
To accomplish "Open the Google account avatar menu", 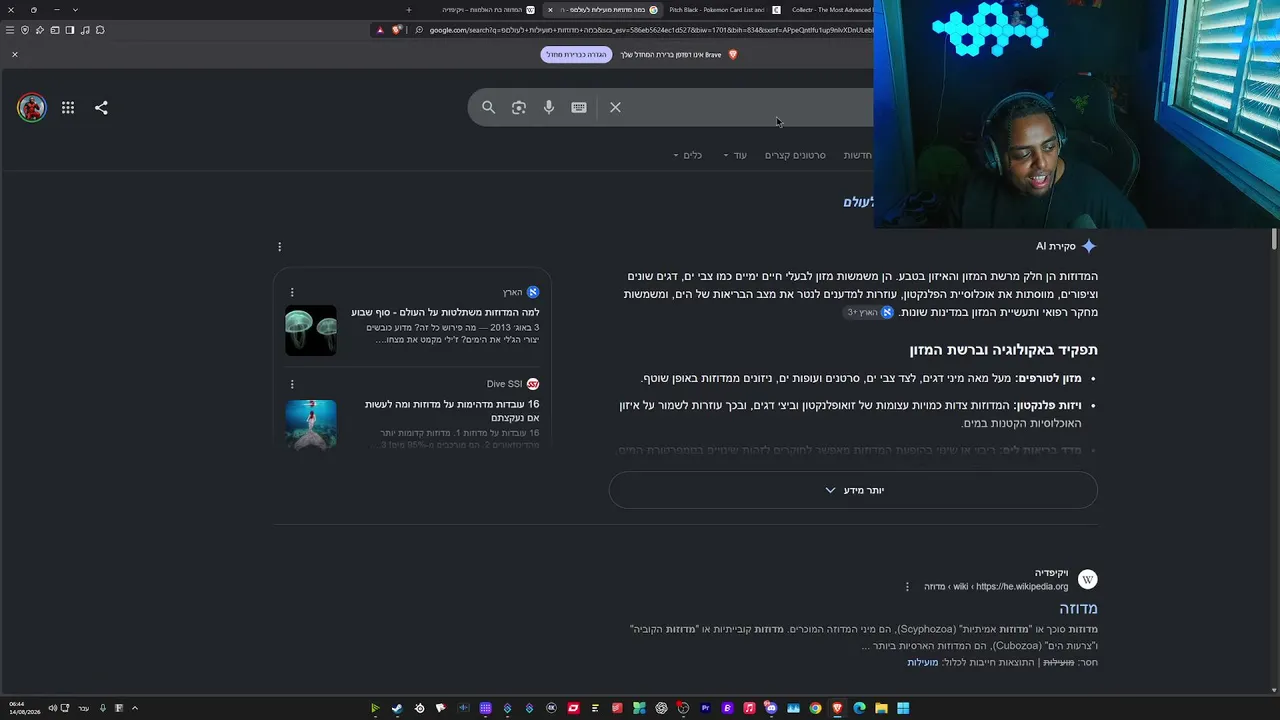I will [x=32, y=108].
